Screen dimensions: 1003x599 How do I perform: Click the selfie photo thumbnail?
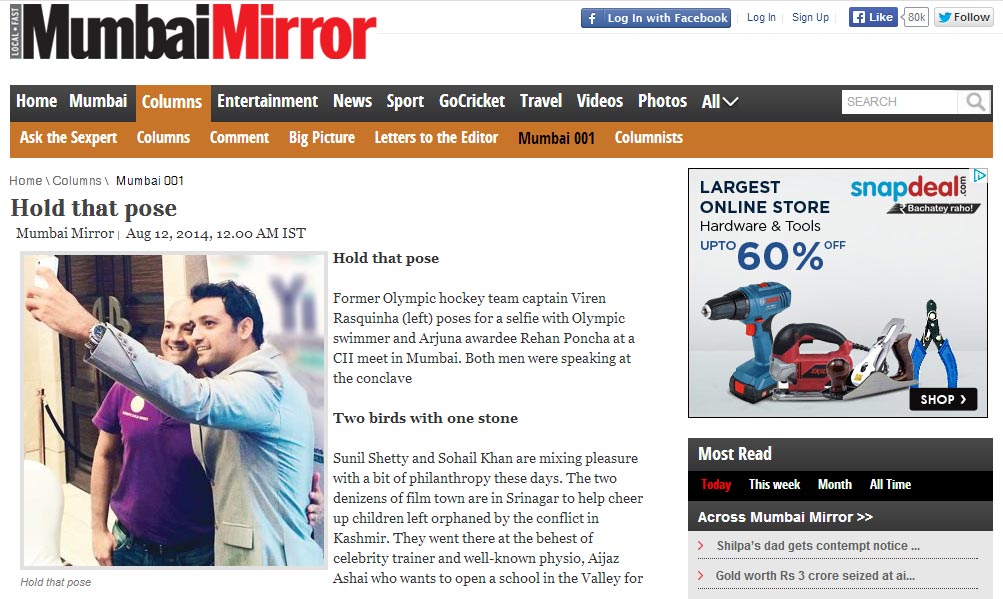[x=174, y=410]
